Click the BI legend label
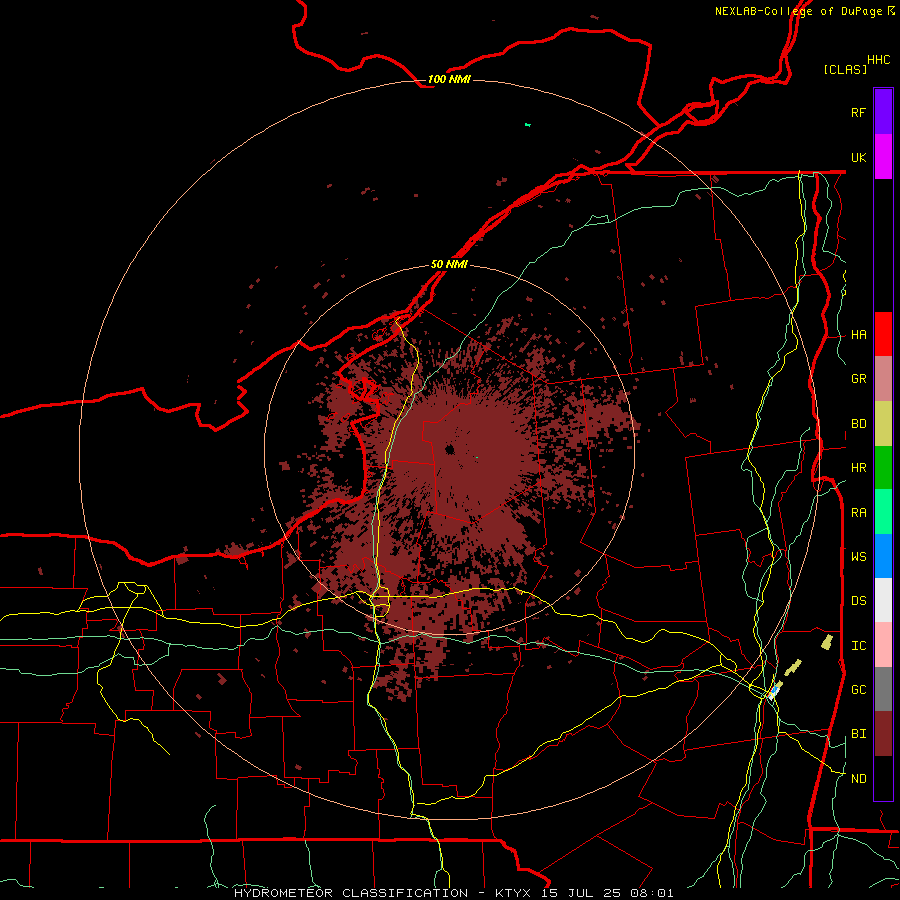The height and width of the screenshot is (900, 900). tap(858, 734)
